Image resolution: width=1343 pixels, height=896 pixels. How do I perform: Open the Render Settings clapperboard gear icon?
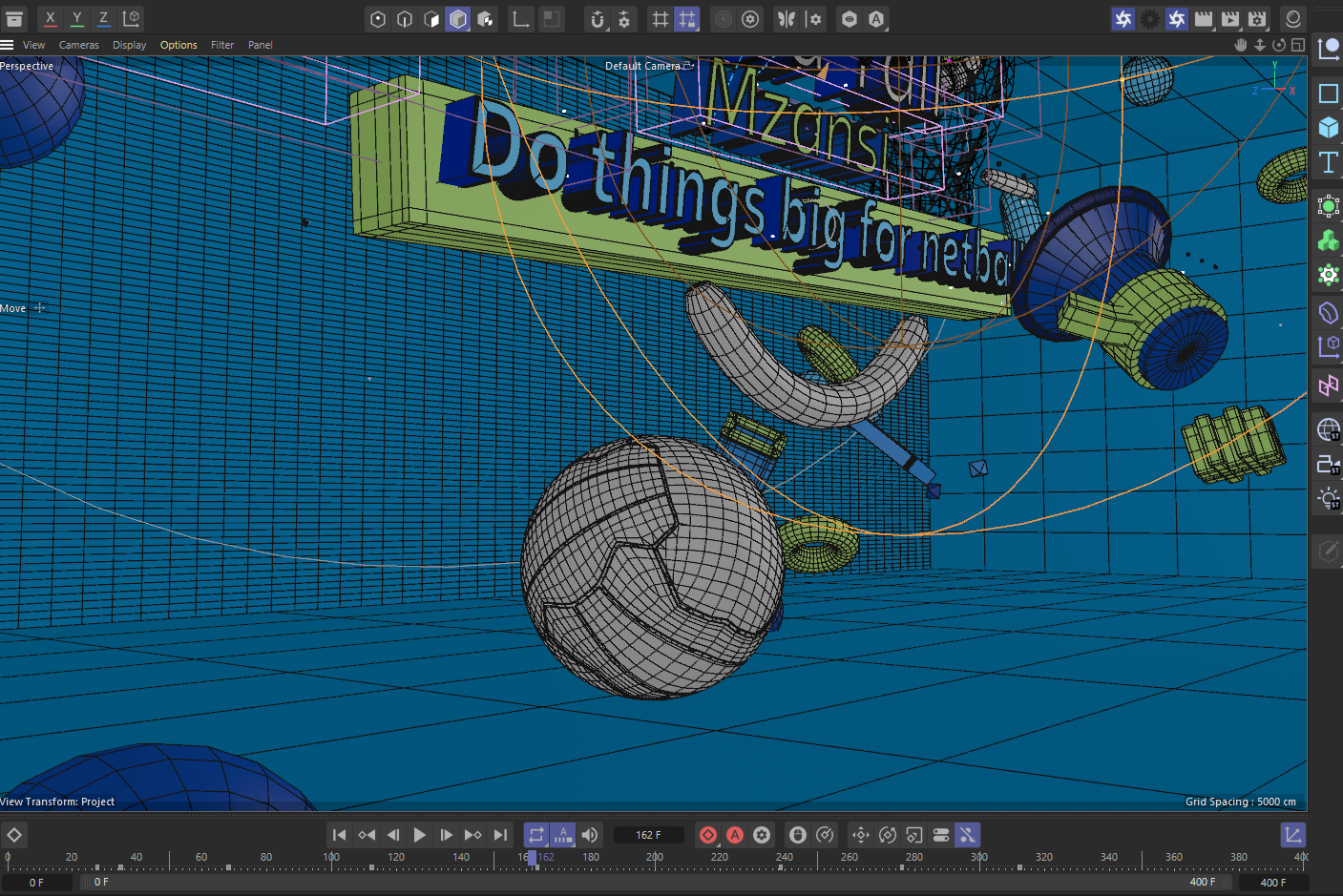(x=1257, y=19)
